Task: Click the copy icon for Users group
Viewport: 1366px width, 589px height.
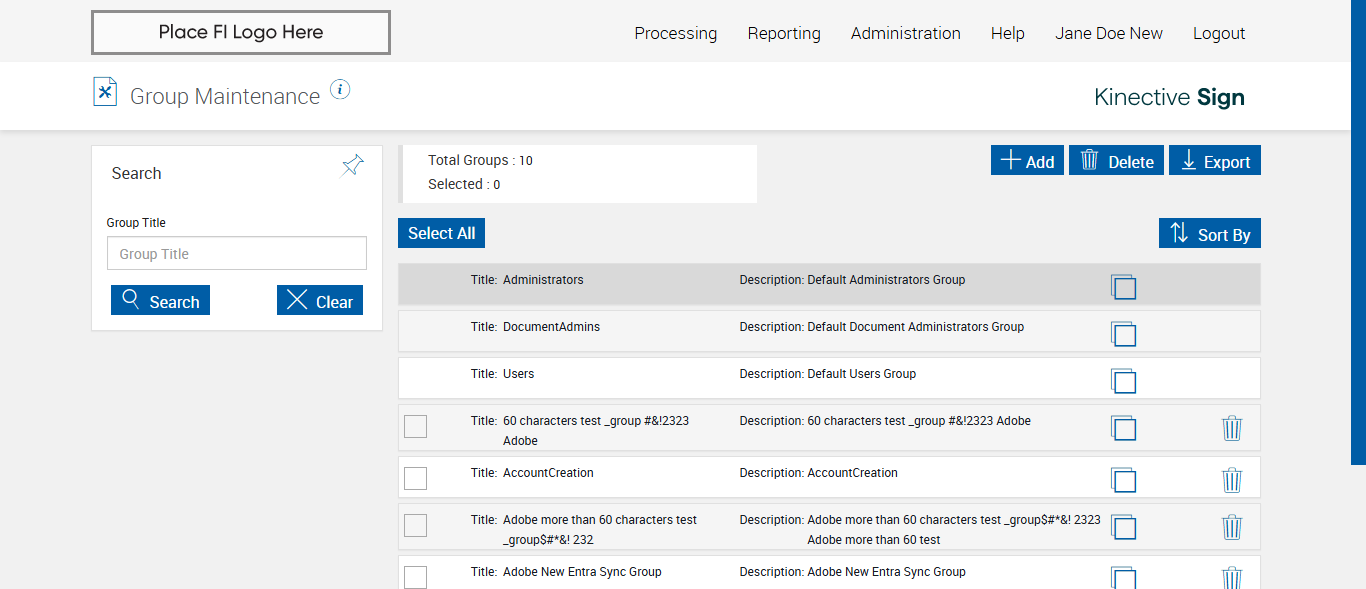Action: pos(1124,381)
